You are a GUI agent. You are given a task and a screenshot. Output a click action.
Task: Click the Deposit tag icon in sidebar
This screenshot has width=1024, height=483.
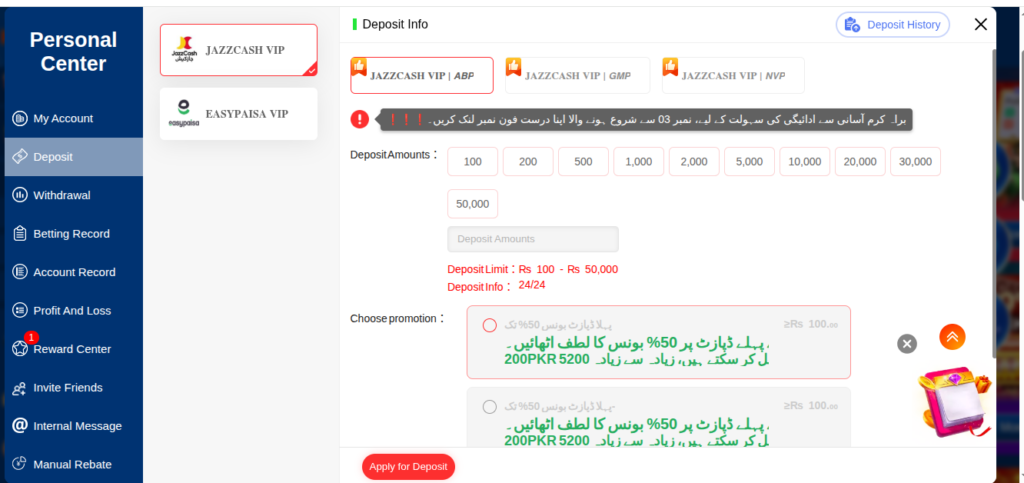[20, 157]
